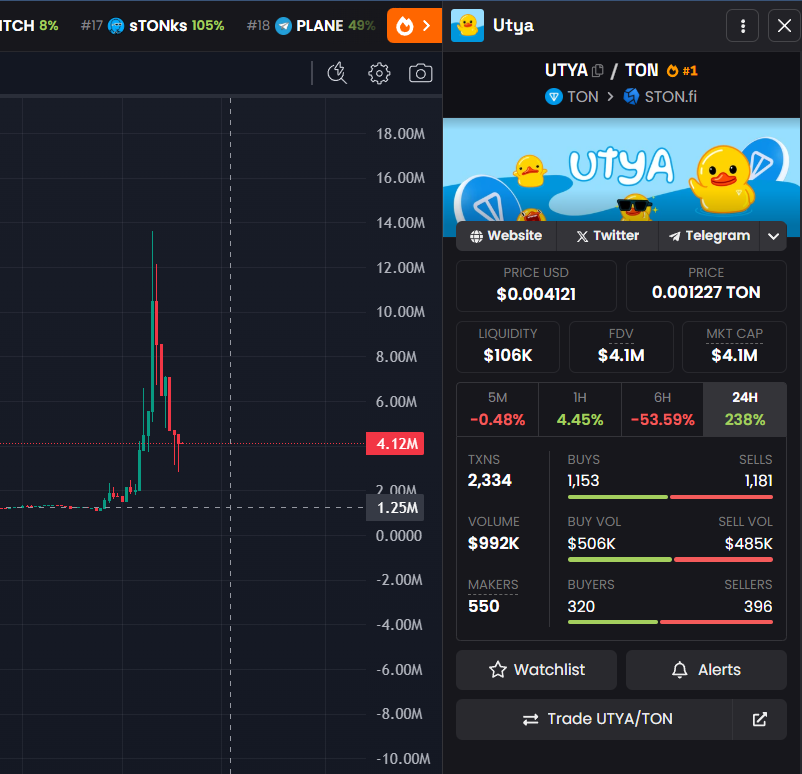The height and width of the screenshot is (774, 802).
Task: Open the sTONks #17 trending token
Action: (153, 26)
